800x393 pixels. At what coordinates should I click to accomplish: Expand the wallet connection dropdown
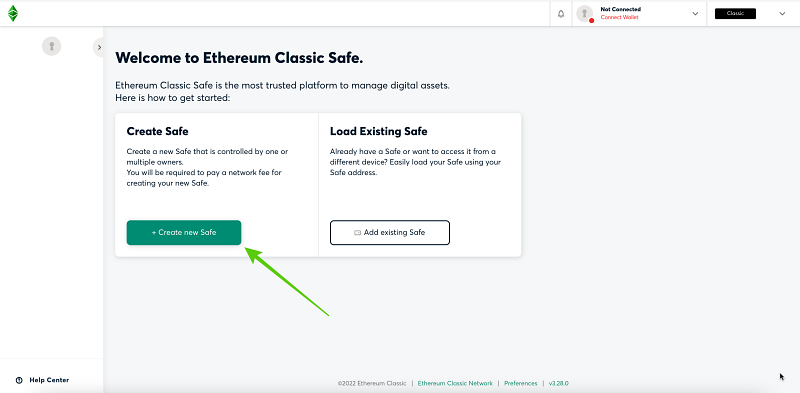(x=695, y=14)
